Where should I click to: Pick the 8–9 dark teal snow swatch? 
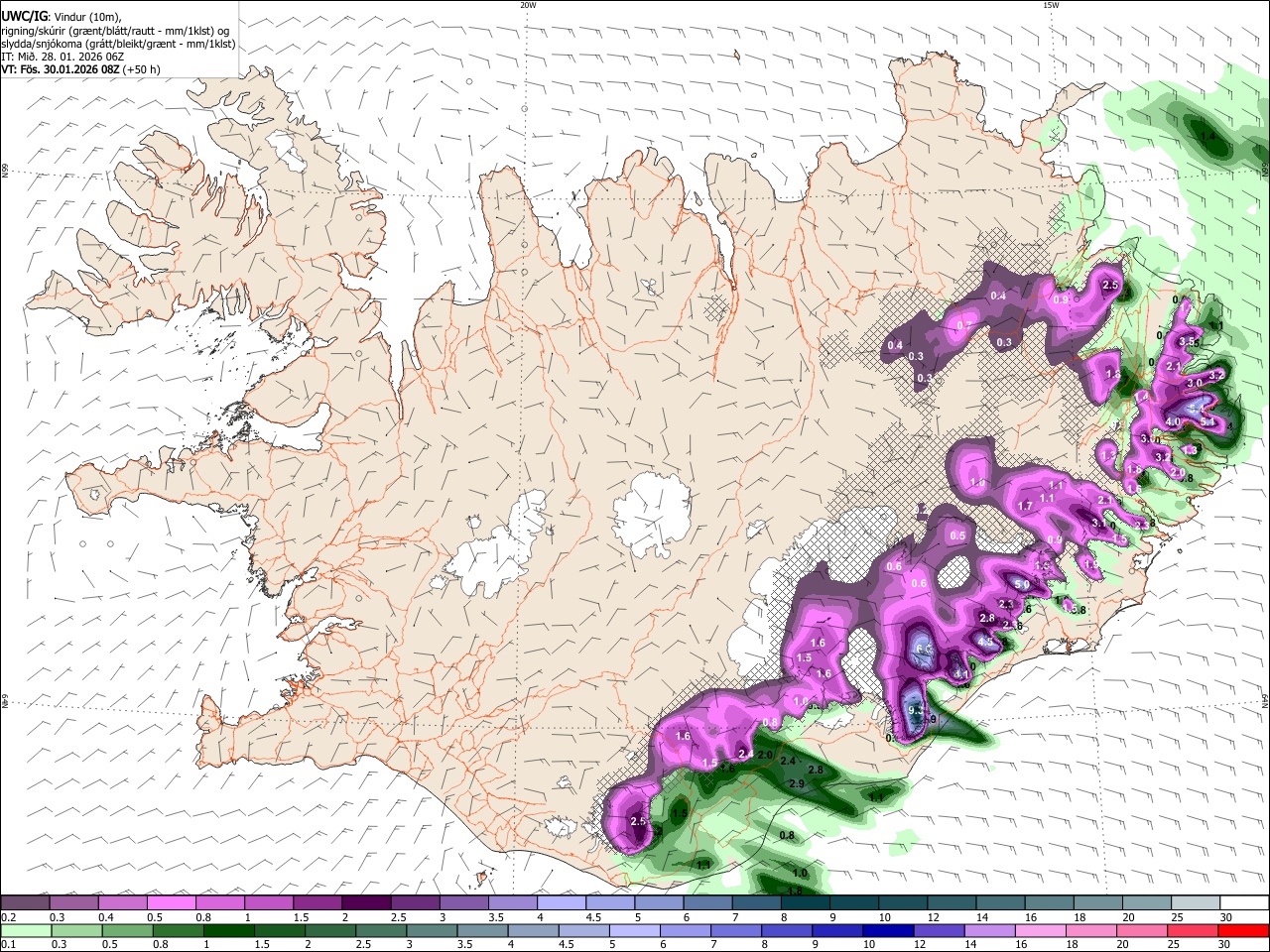pos(804,902)
